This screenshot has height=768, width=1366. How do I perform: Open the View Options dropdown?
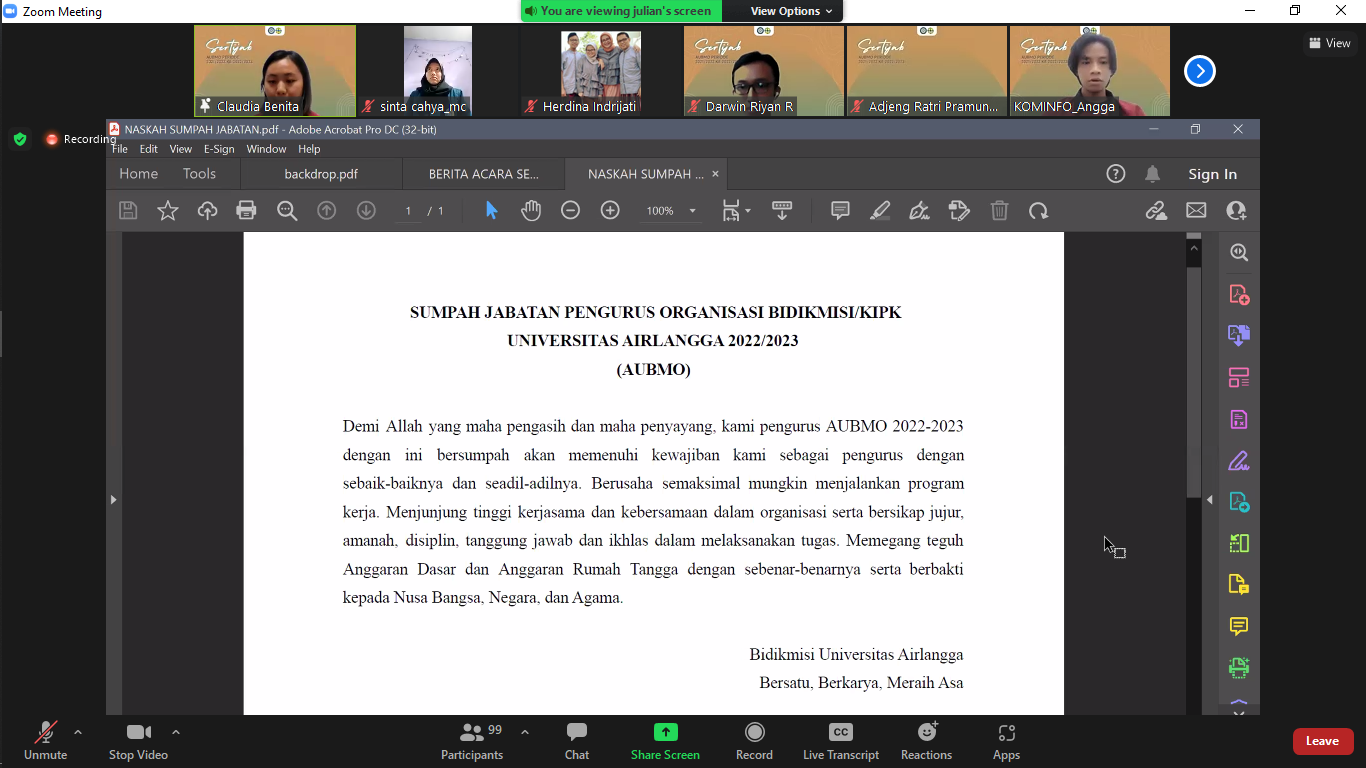click(x=785, y=11)
